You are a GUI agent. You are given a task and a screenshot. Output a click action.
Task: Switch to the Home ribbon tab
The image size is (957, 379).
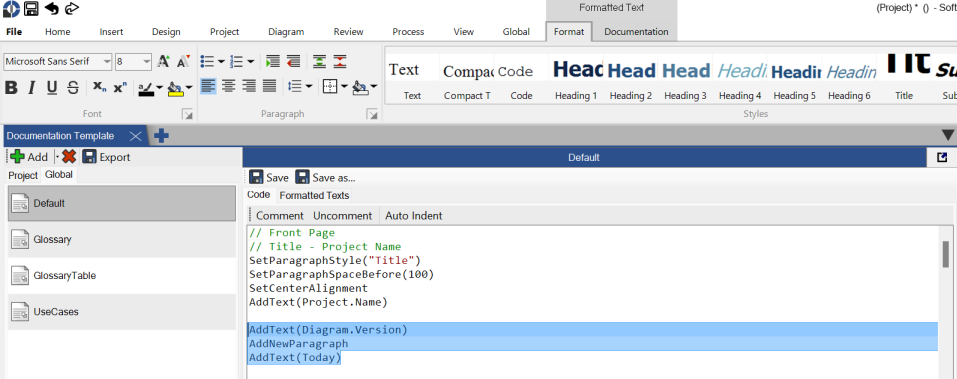(57, 32)
